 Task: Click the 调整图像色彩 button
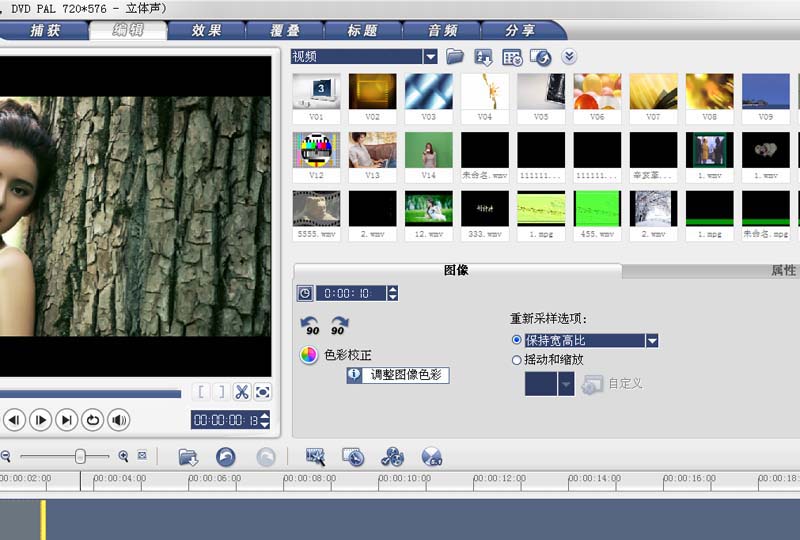pos(398,375)
